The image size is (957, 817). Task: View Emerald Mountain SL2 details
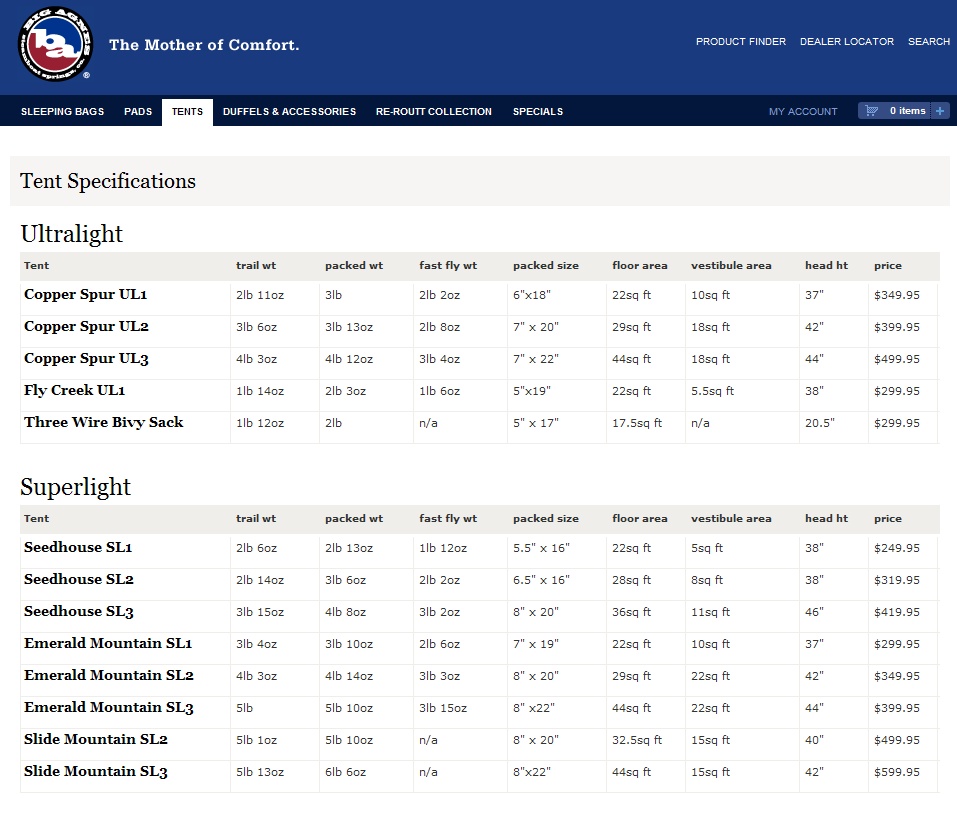[109, 675]
